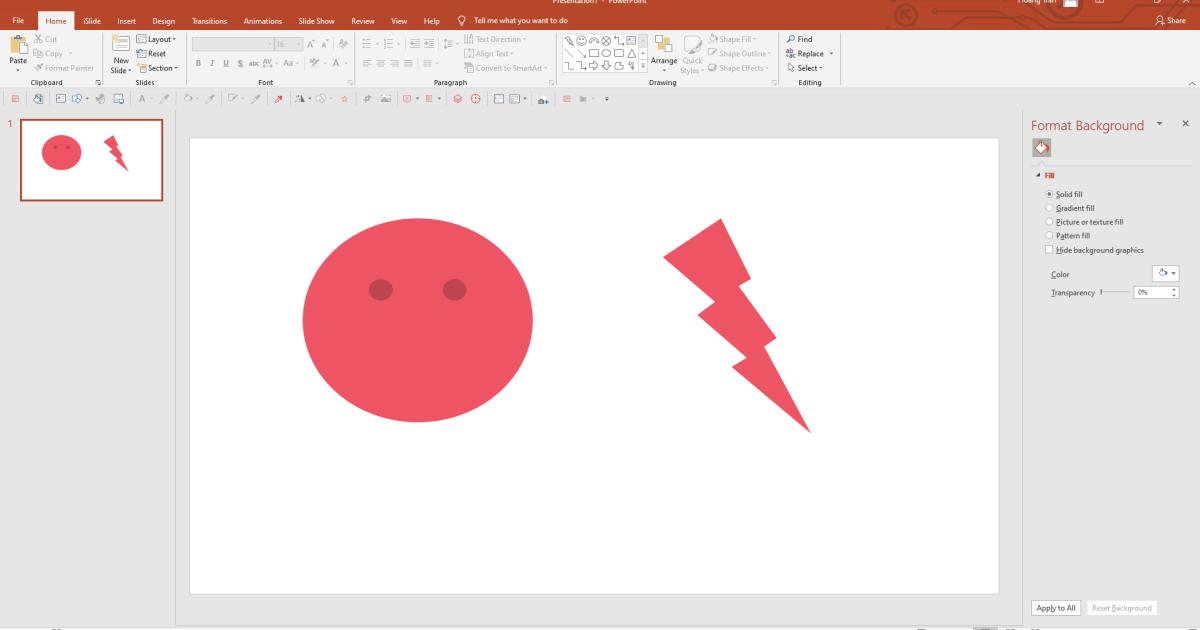1200x630 pixels.
Task: Select the Pattern fill radio button
Action: pyautogui.click(x=1049, y=235)
